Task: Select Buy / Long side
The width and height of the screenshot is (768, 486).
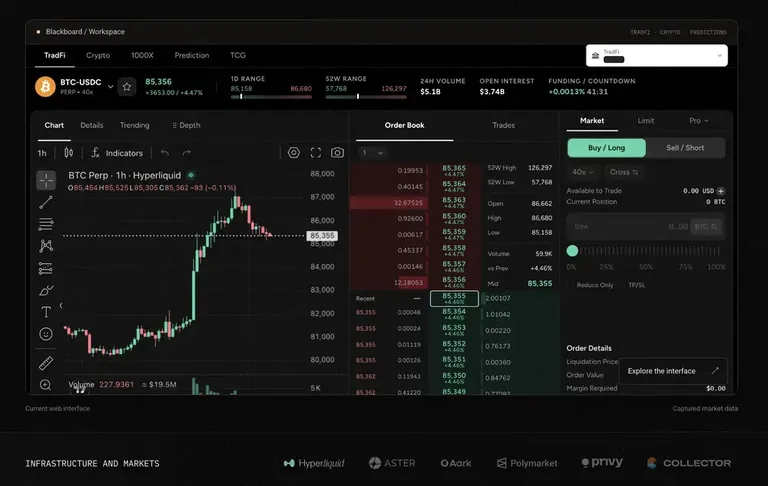Action: (606, 147)
